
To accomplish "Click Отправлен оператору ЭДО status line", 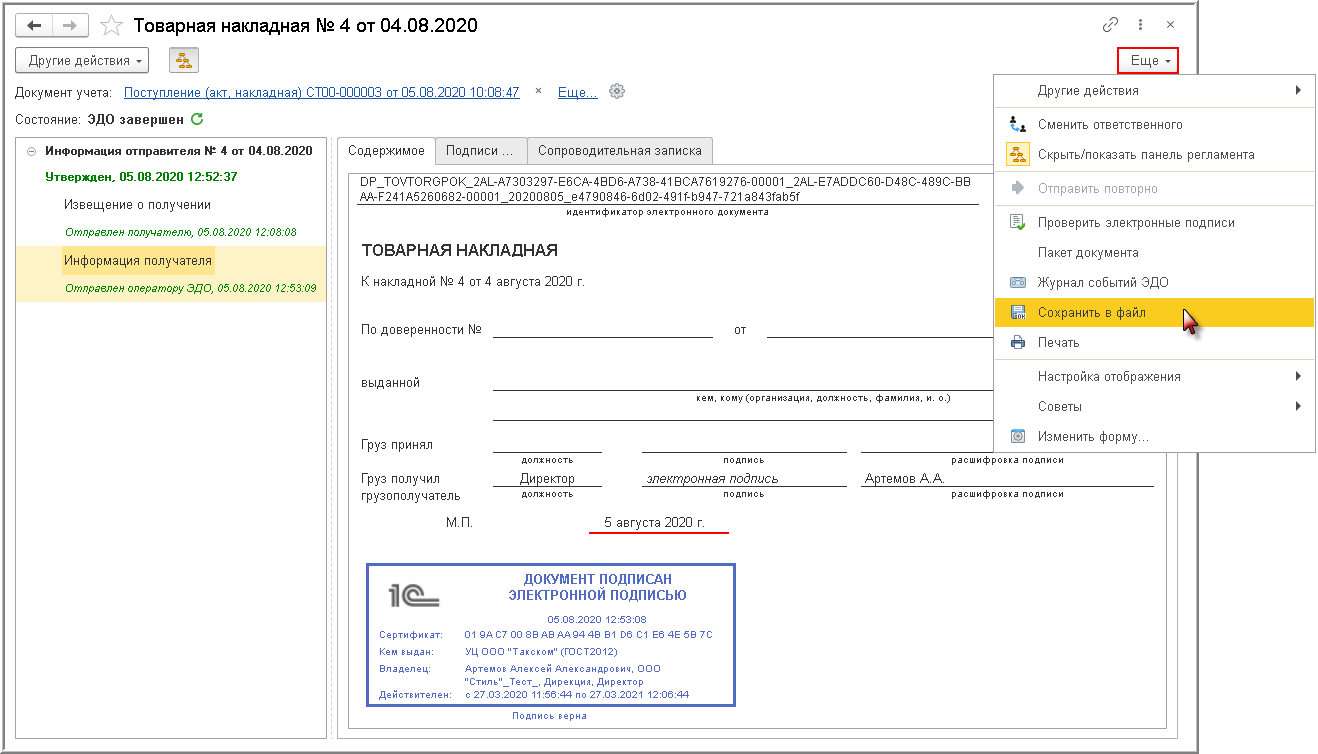I will click(x=191, y=289).
